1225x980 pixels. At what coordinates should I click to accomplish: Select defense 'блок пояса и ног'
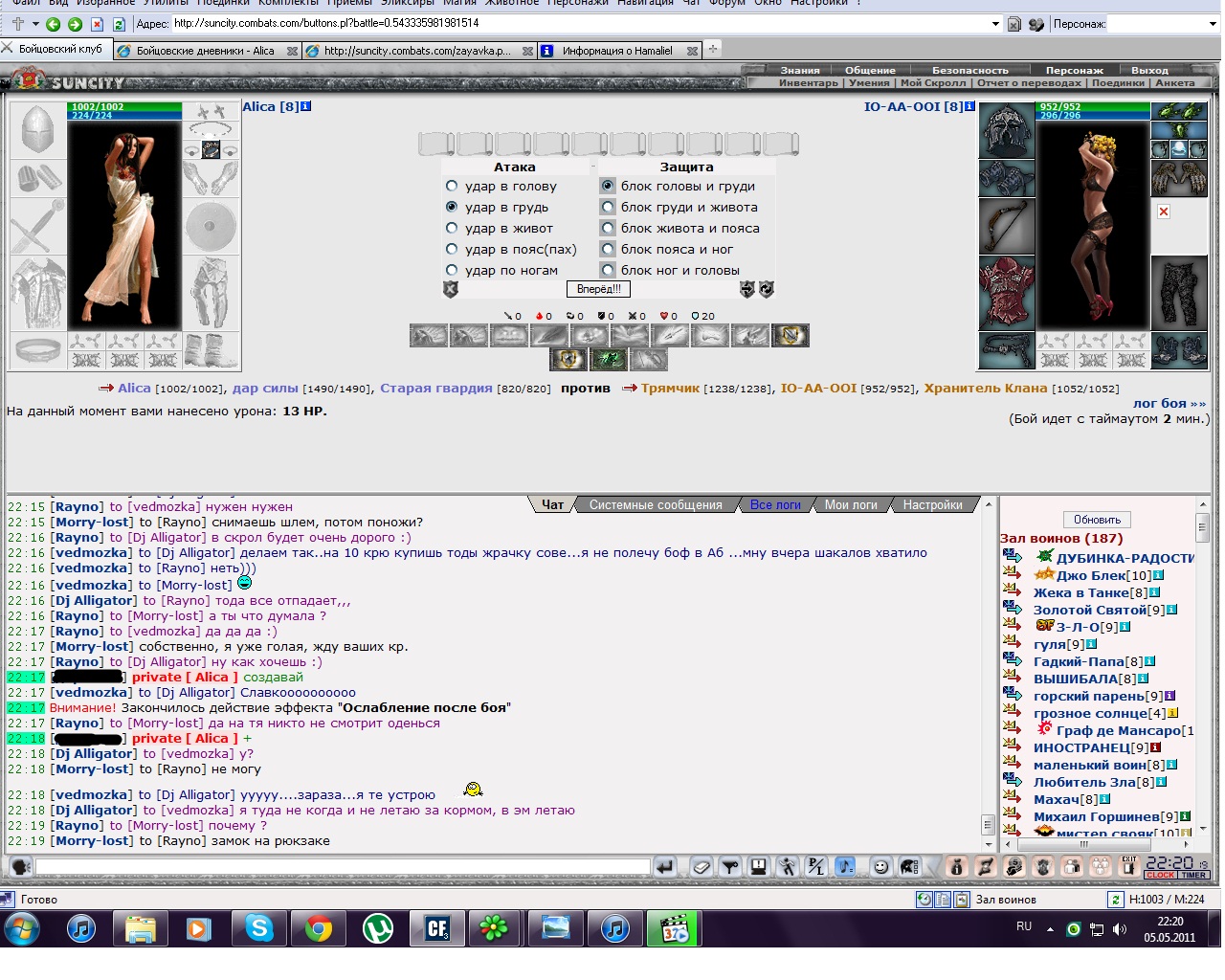click(x=608, y=249)
